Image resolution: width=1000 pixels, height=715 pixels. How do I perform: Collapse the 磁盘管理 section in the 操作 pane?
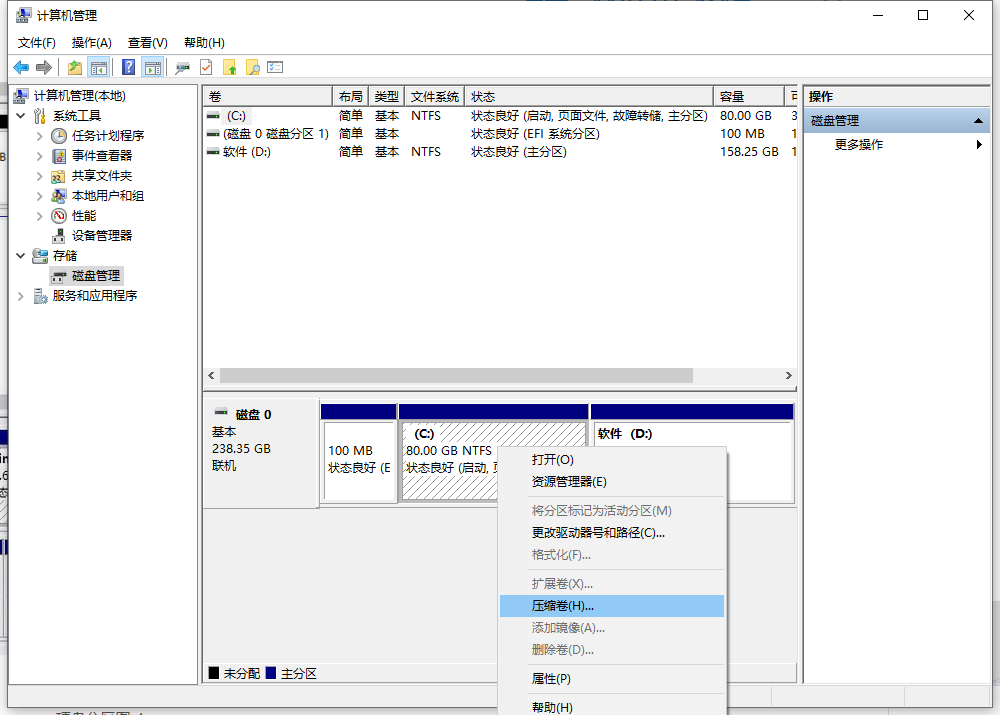tap(977, 119)
